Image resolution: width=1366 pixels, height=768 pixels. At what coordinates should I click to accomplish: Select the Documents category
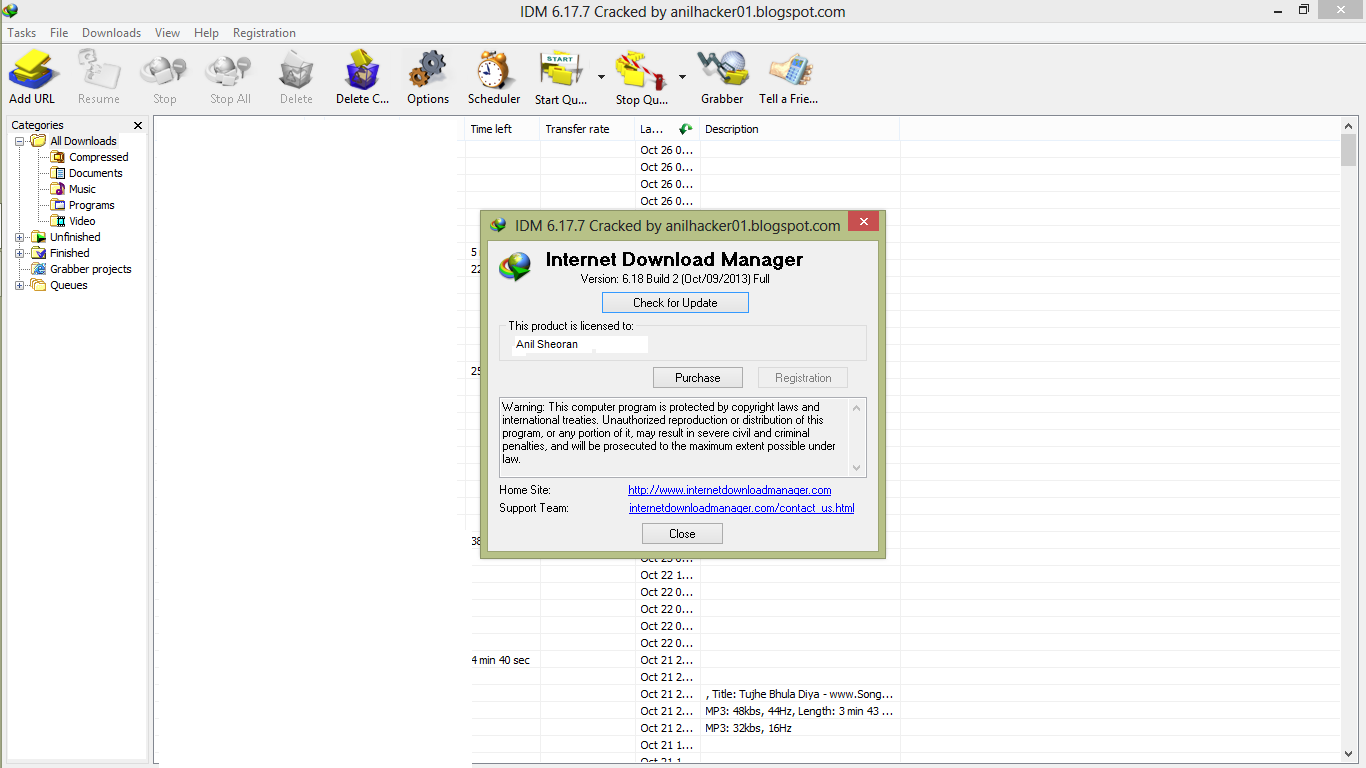95,173
